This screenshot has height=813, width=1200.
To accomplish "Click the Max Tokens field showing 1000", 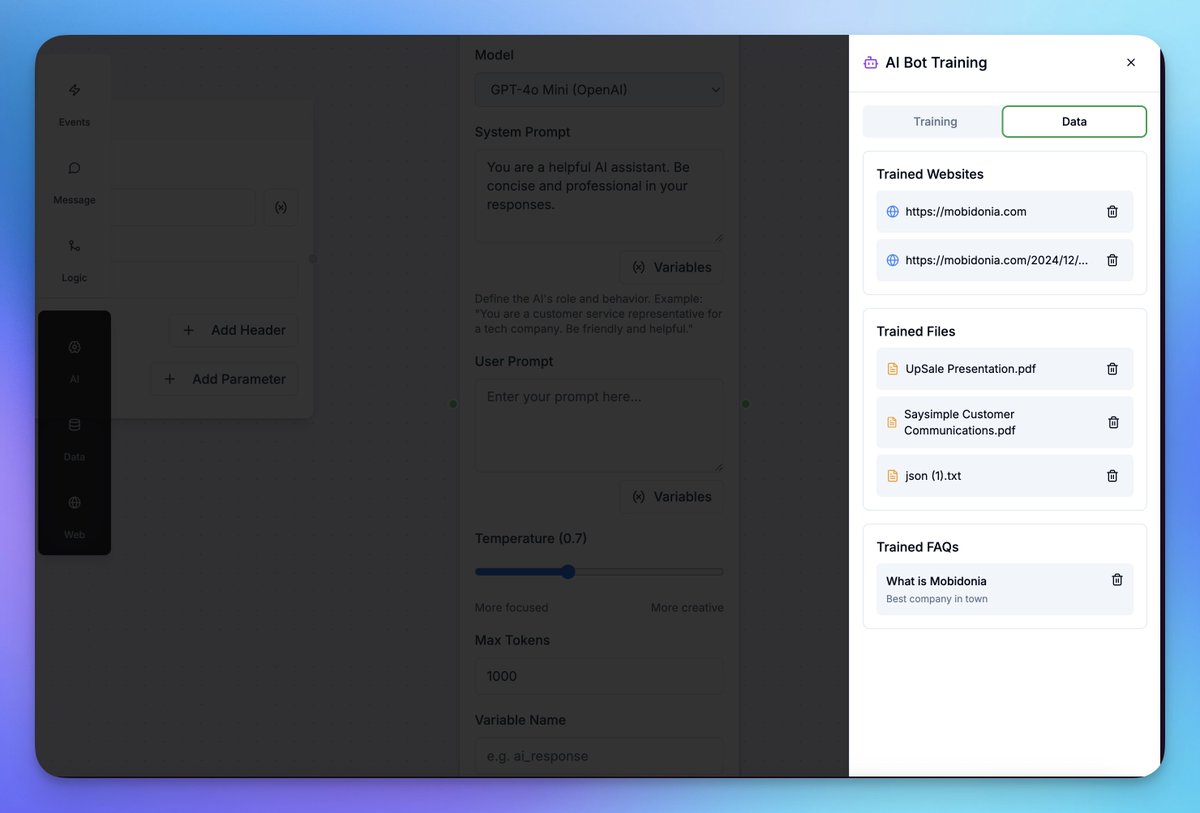I will point(599,676).
